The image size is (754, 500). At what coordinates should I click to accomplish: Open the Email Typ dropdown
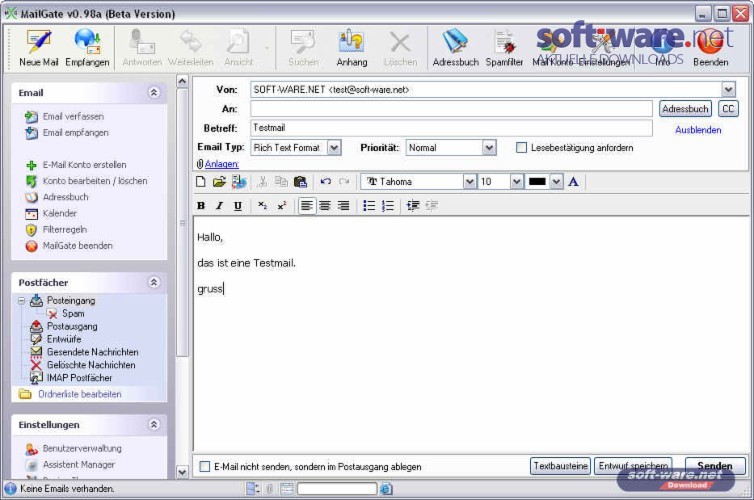pyautogui.click(x=335, y=148)
